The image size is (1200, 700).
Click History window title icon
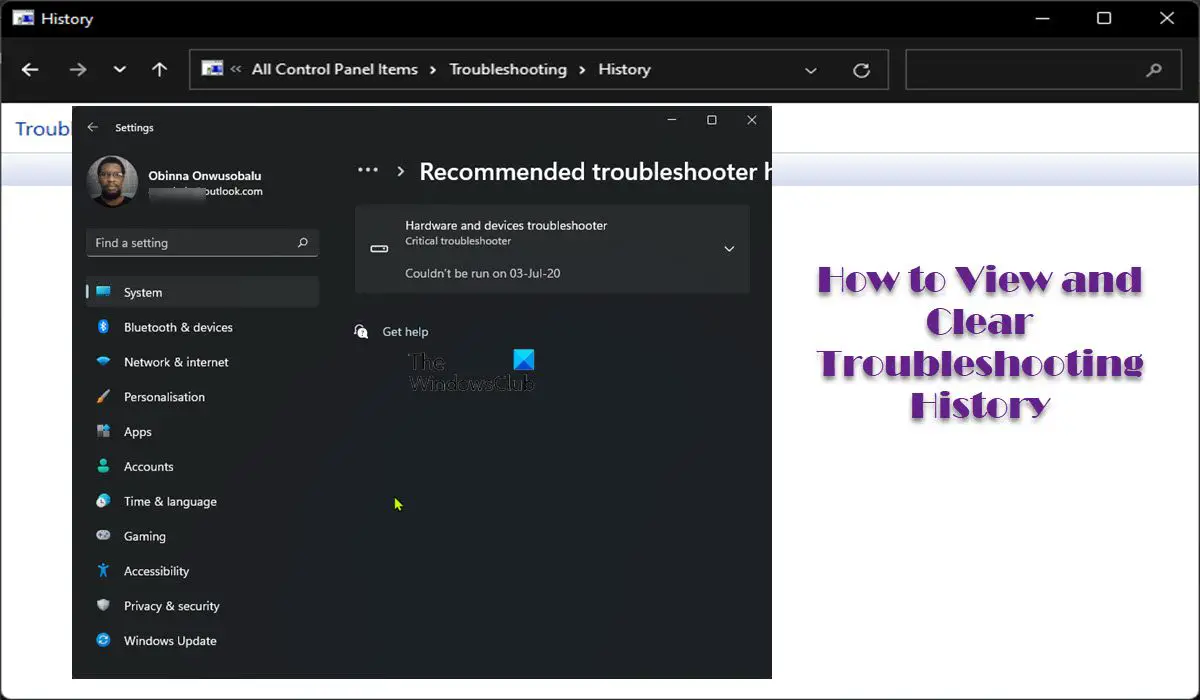coord(23,18)
